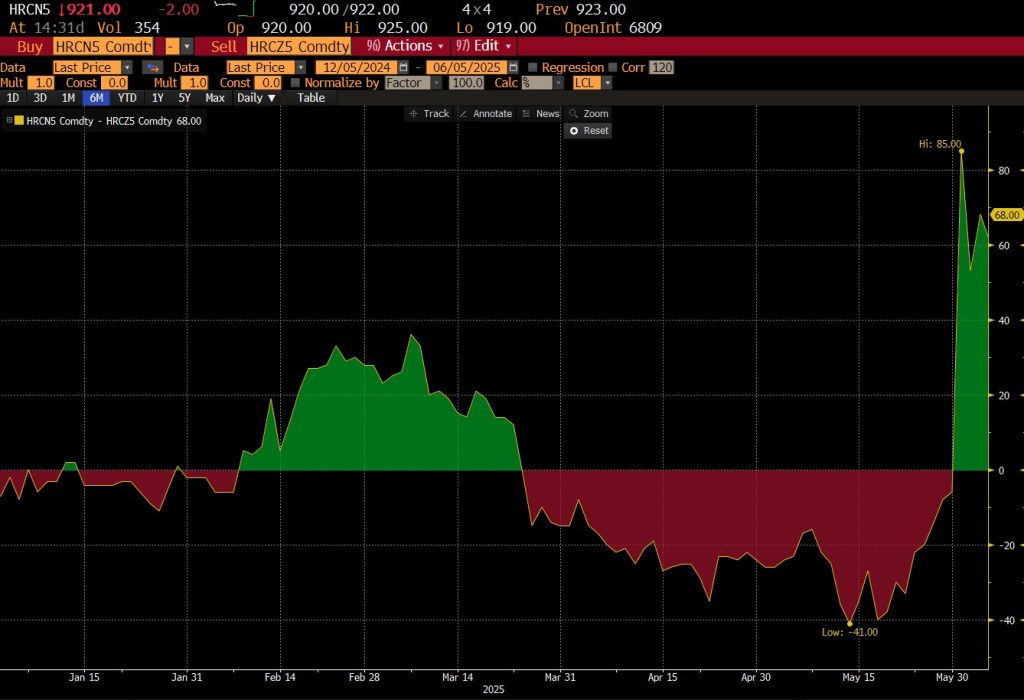Enable the Regression checkbox
Image resolution: width=1024 pixels, height=700 pixels.
[x=533, y=67]
